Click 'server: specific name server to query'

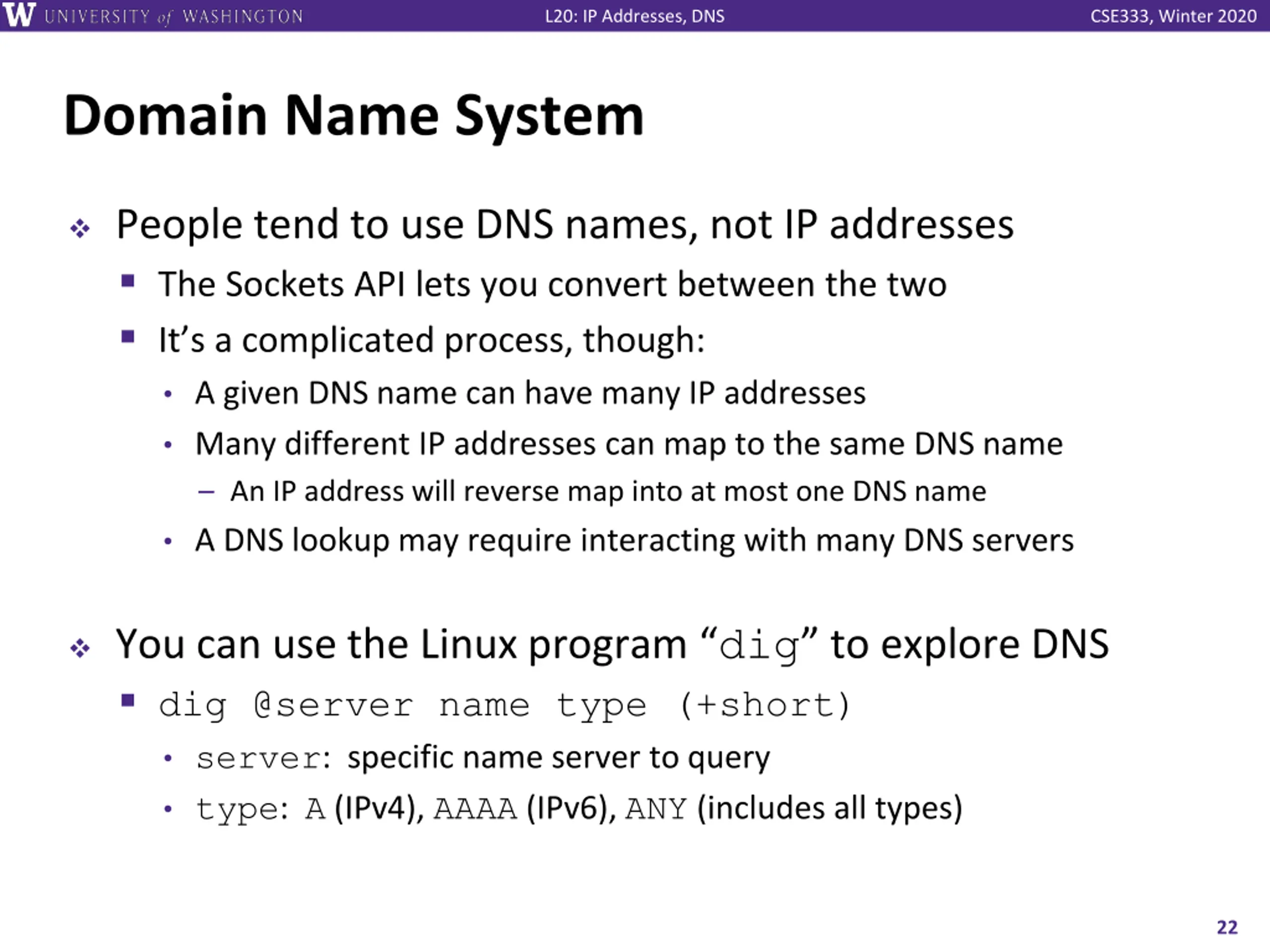pos(483,759)
